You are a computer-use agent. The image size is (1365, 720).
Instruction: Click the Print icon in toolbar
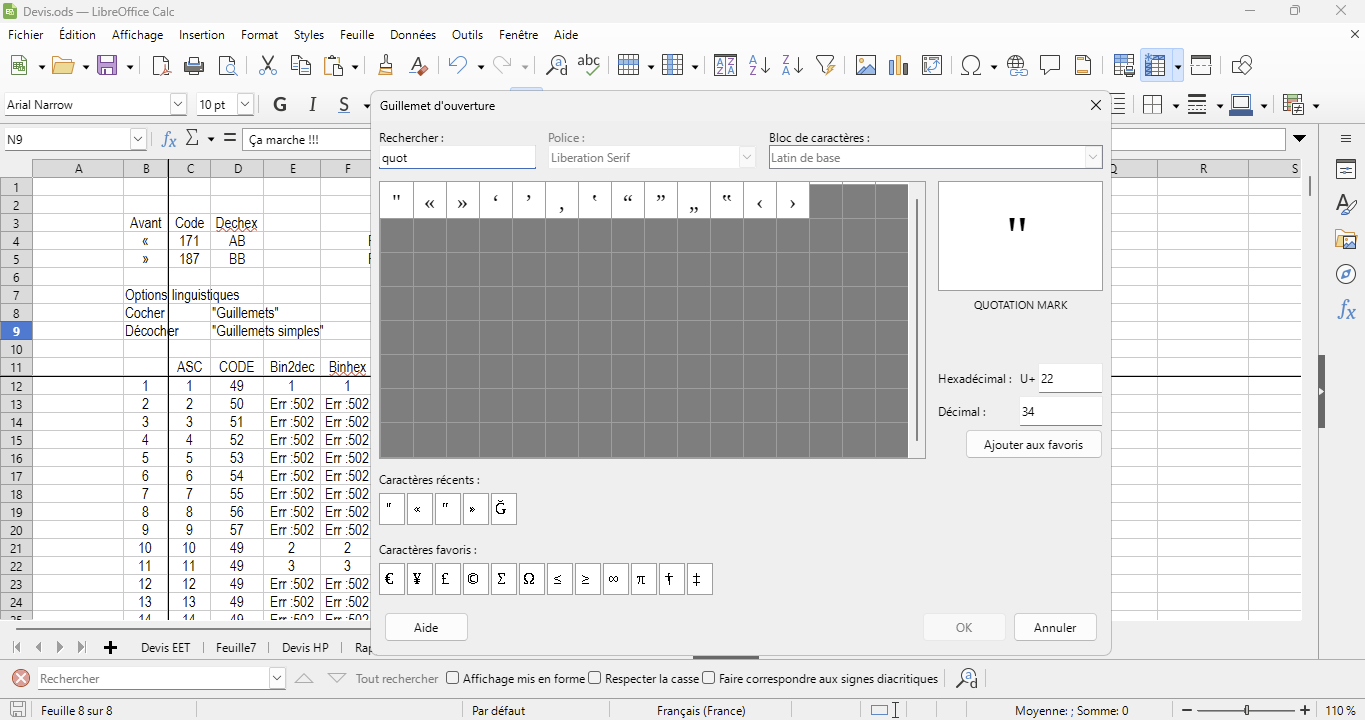[x=195, y=66]
